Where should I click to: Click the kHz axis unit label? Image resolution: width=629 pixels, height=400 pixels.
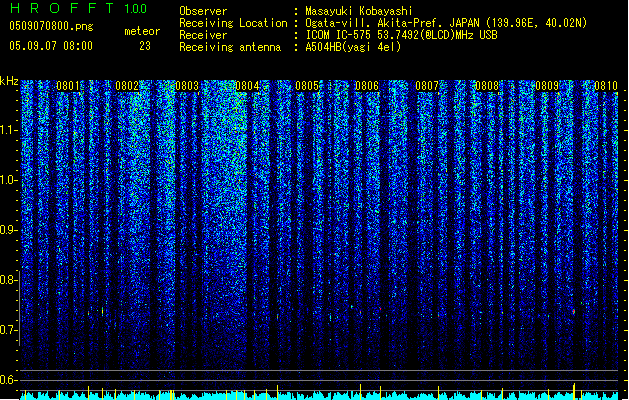pyautogui.click(x=9, y=81)
